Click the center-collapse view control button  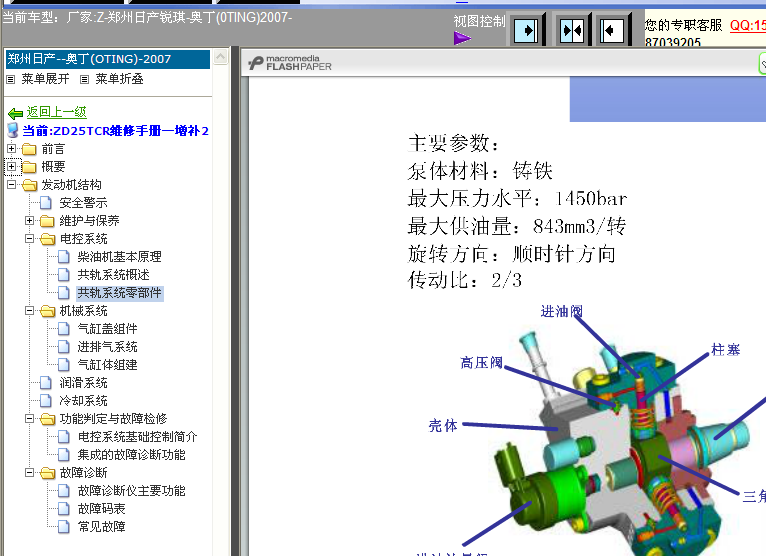tap(572, 31)
